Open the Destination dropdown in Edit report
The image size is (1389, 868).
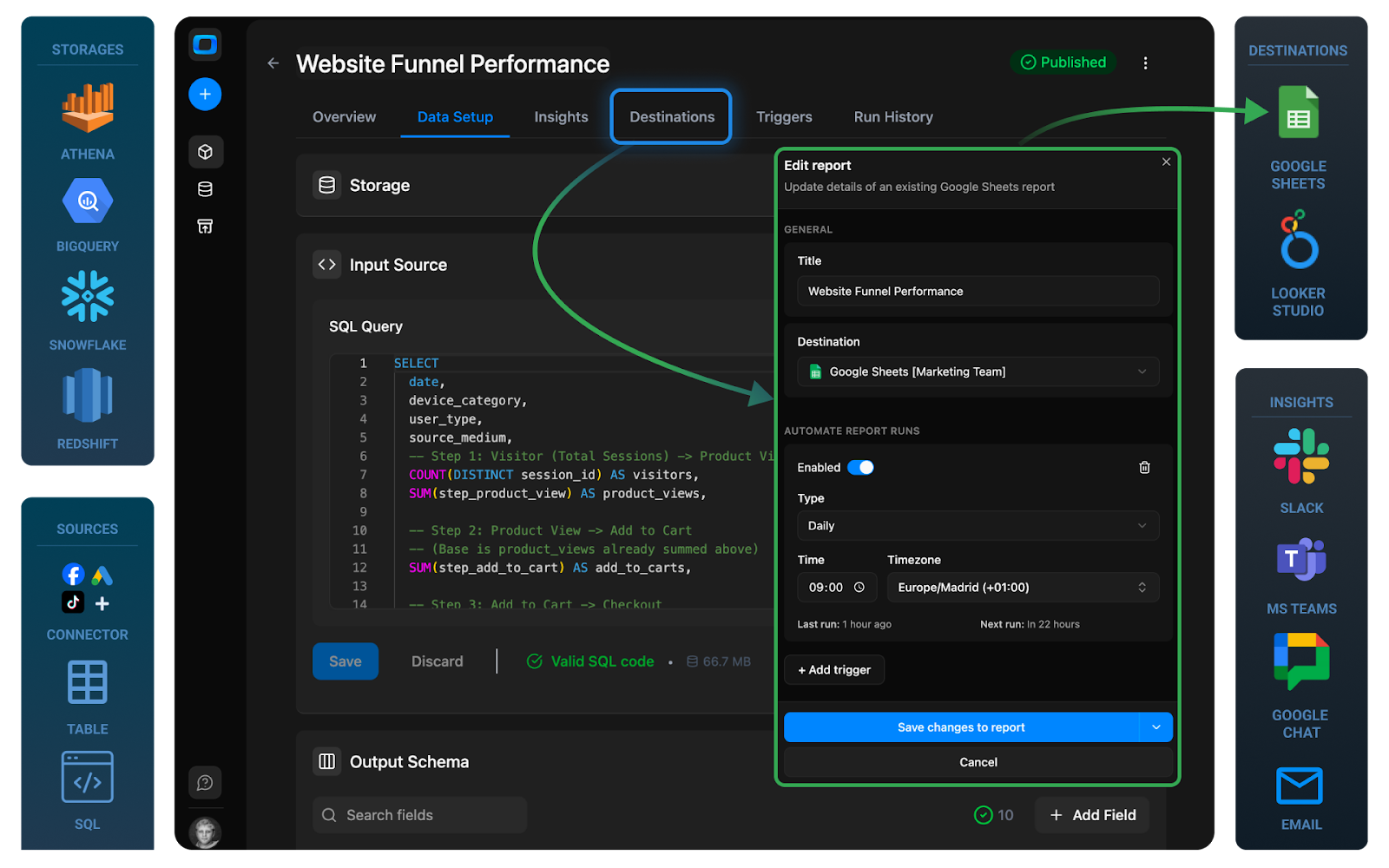coord(978,372)
